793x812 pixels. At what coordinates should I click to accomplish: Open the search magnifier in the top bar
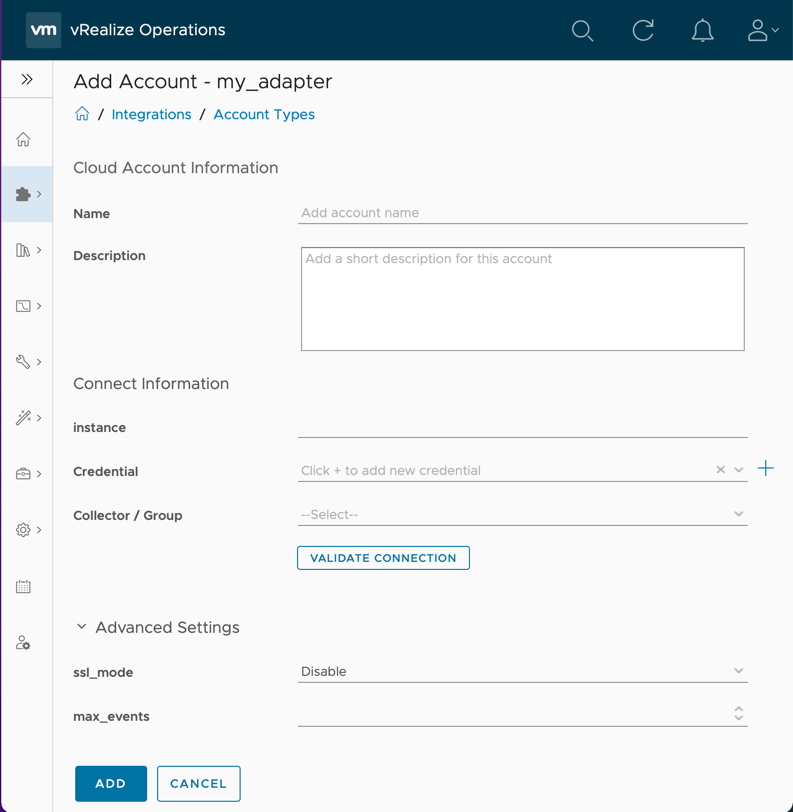pyautogui.click(x=583, y=30)
